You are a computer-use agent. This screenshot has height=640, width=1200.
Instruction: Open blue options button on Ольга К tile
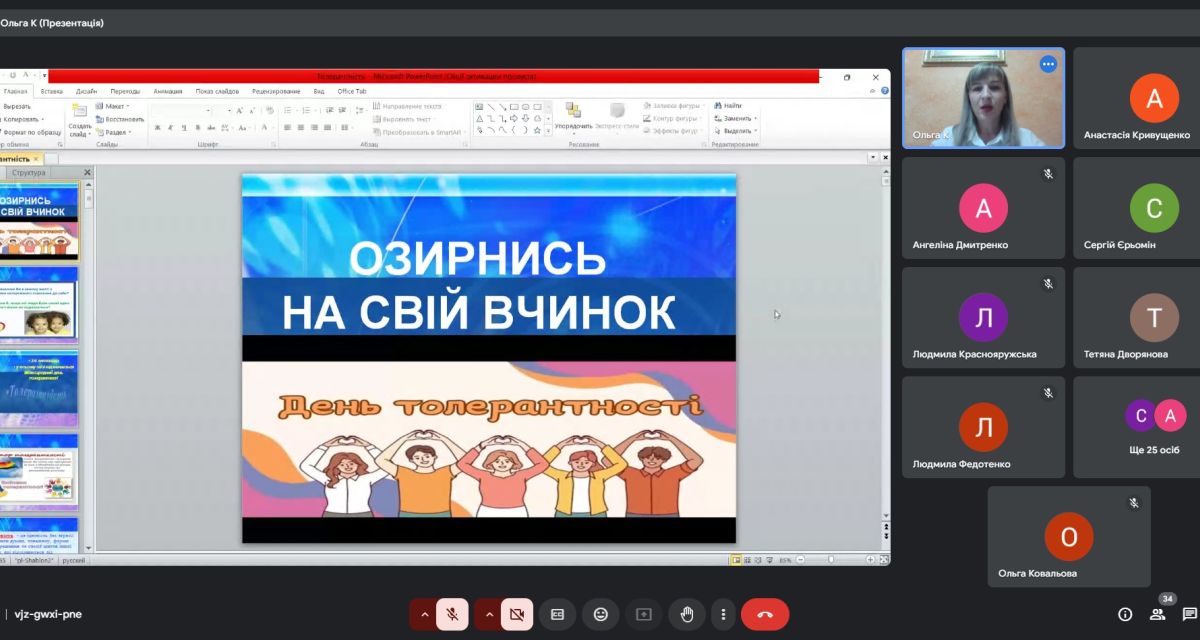pyautogui.click(x=1047, y=64)
